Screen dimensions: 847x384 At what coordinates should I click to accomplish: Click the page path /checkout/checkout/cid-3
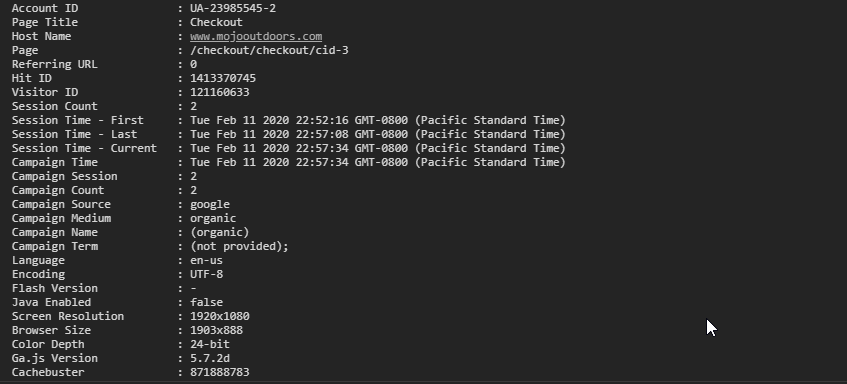[269, 50]
